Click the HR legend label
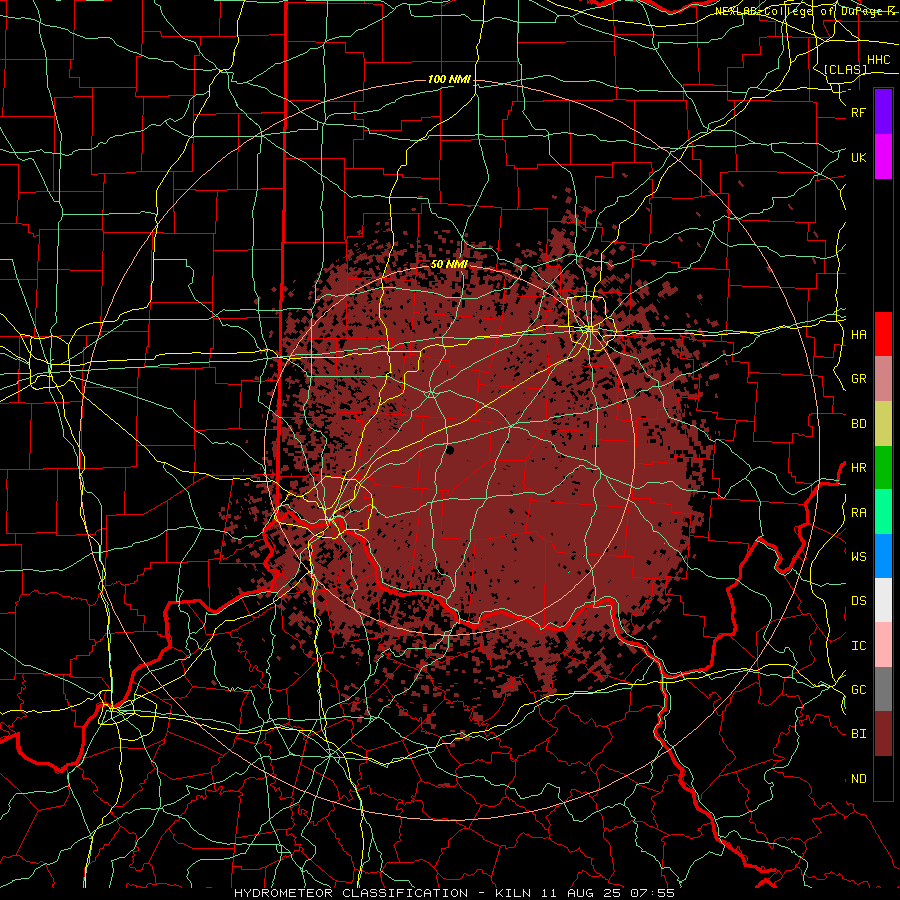 click(858, 468)
